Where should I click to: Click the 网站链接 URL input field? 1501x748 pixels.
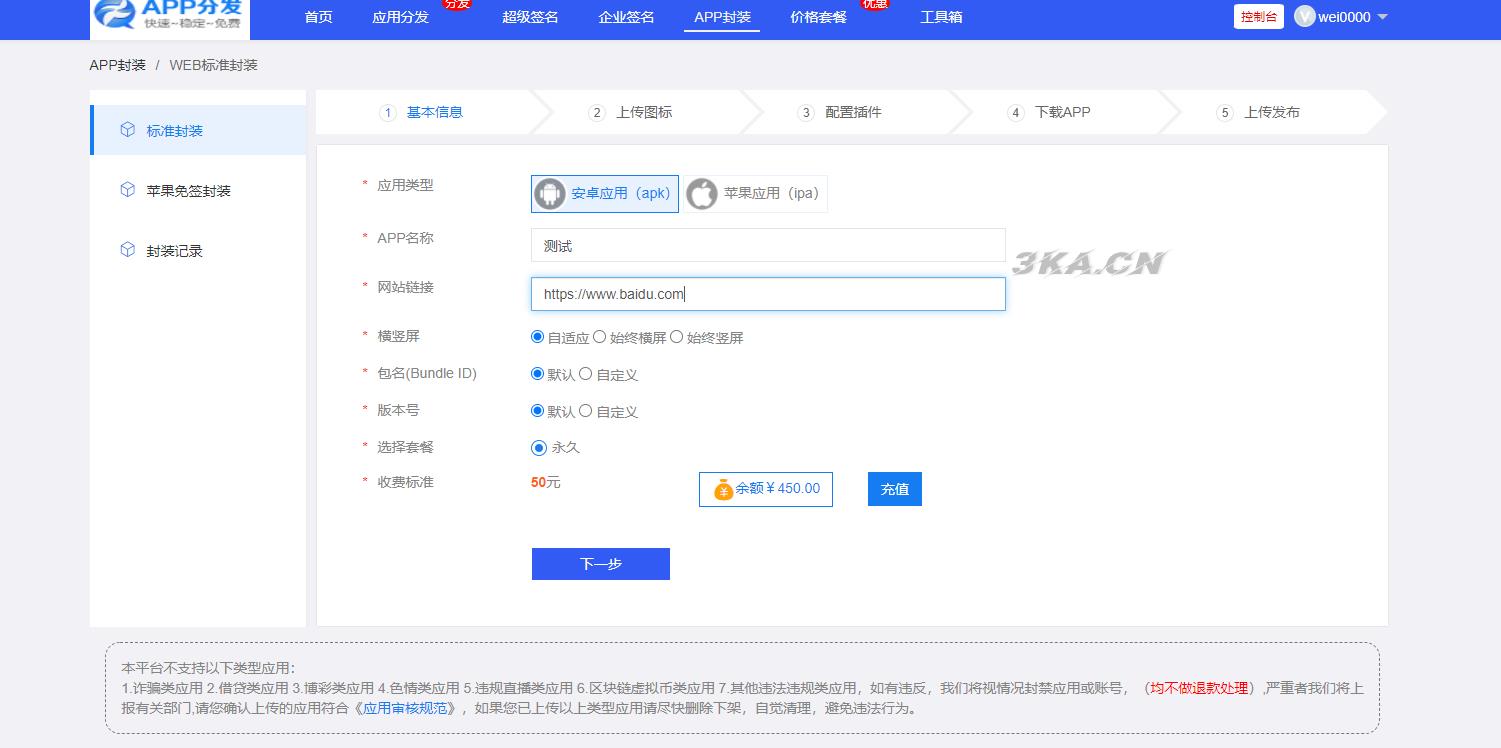point(767,294)
